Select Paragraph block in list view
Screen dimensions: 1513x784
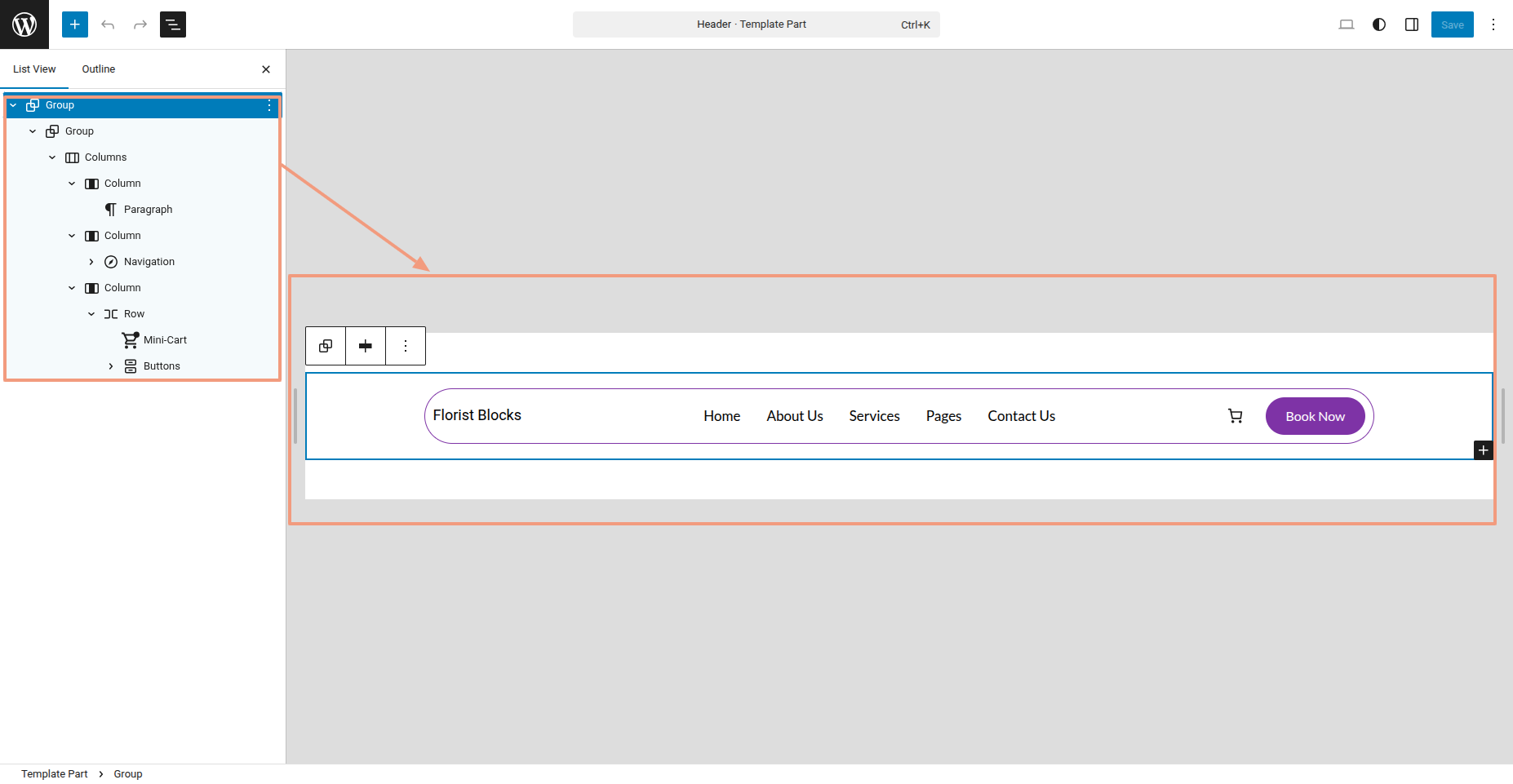(148, 210)
